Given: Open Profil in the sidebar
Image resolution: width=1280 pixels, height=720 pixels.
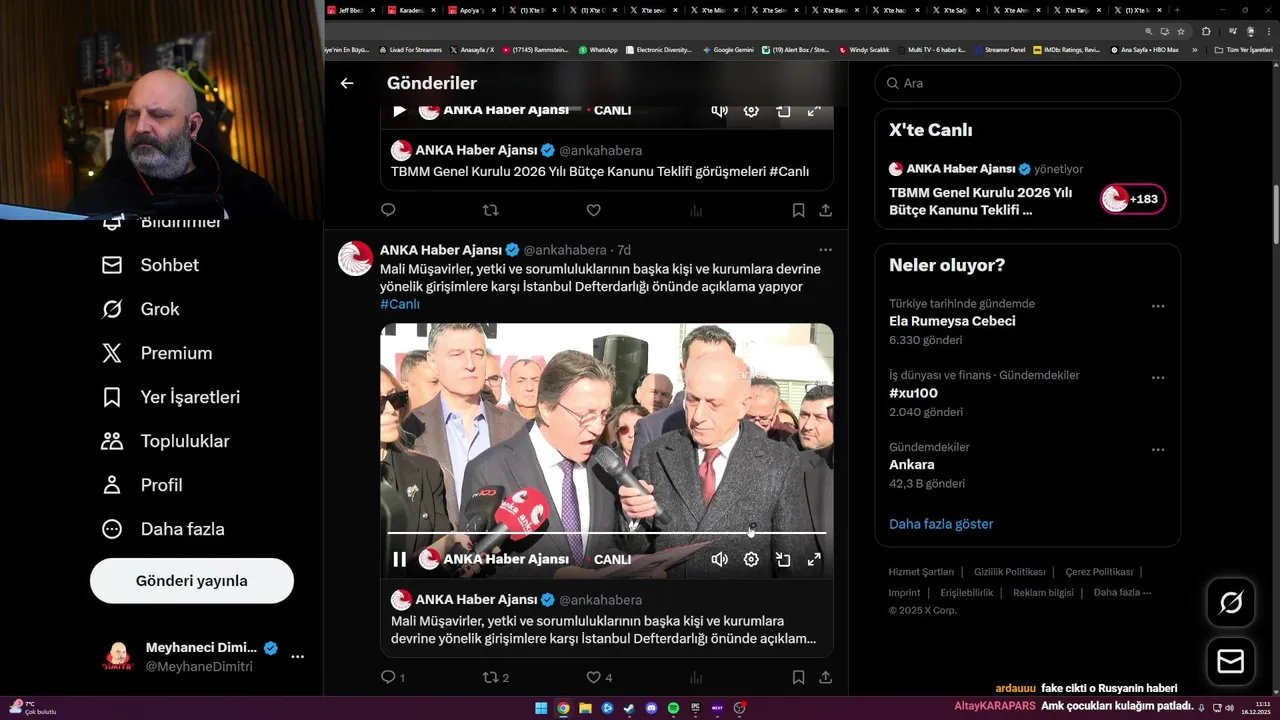Looking at the screenshot, I should click(x=141, y=485).
